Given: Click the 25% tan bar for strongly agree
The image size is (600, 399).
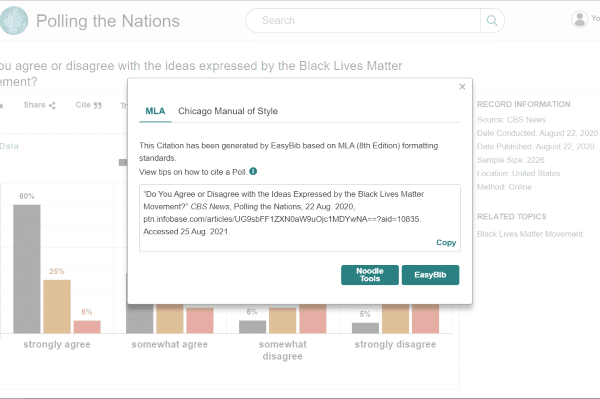Looking at the screenshot, I should pyautogui.click(x=57, y=306).
